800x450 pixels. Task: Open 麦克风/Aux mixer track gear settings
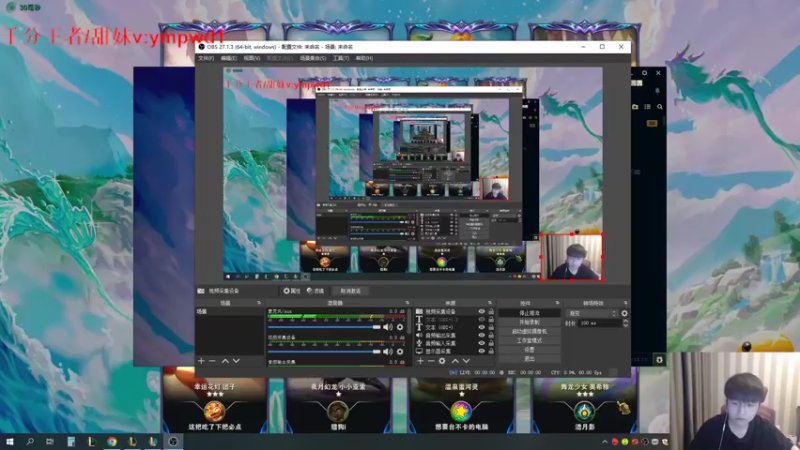(x=400, y=327)
